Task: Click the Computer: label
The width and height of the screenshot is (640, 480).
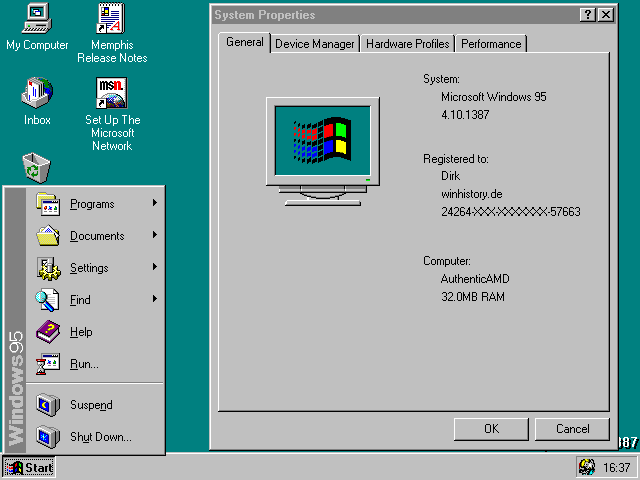Action: coord(447,261)
